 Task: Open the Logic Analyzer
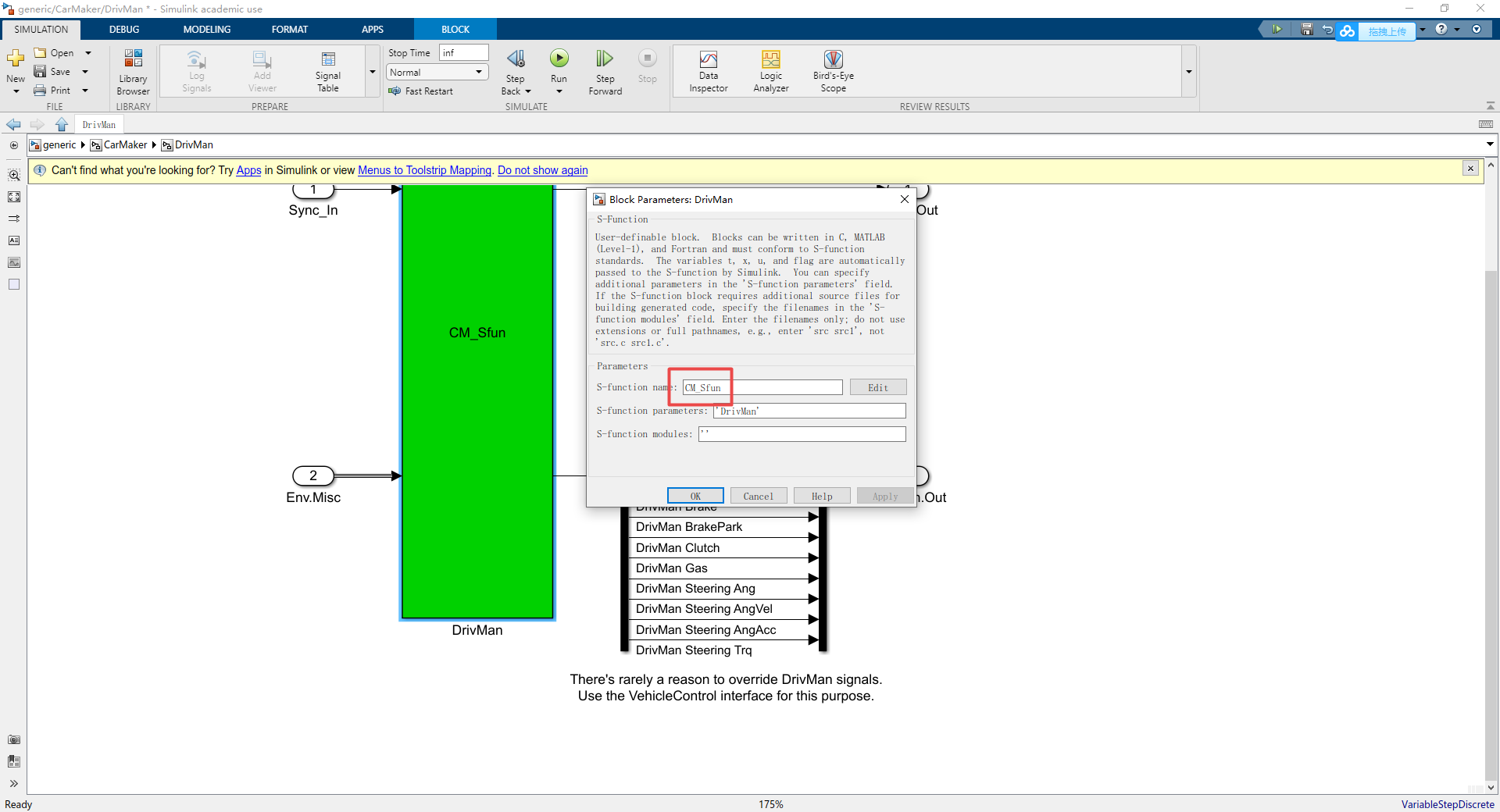[771, 72]
